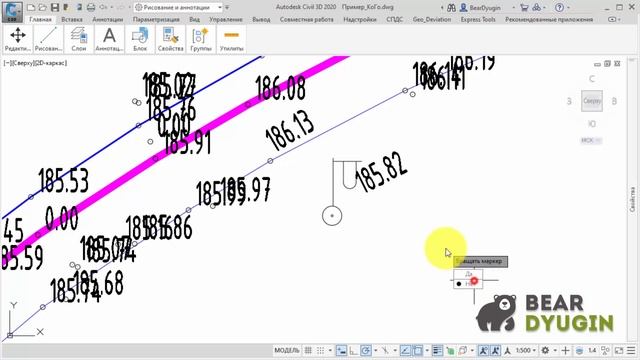
Task: Click the ViewCube east В compass letter
Action: pyautogui.click(x=614, y=101)
